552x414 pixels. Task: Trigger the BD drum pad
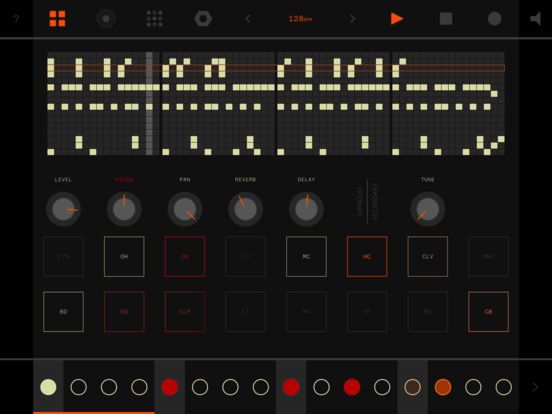[63, 312]
